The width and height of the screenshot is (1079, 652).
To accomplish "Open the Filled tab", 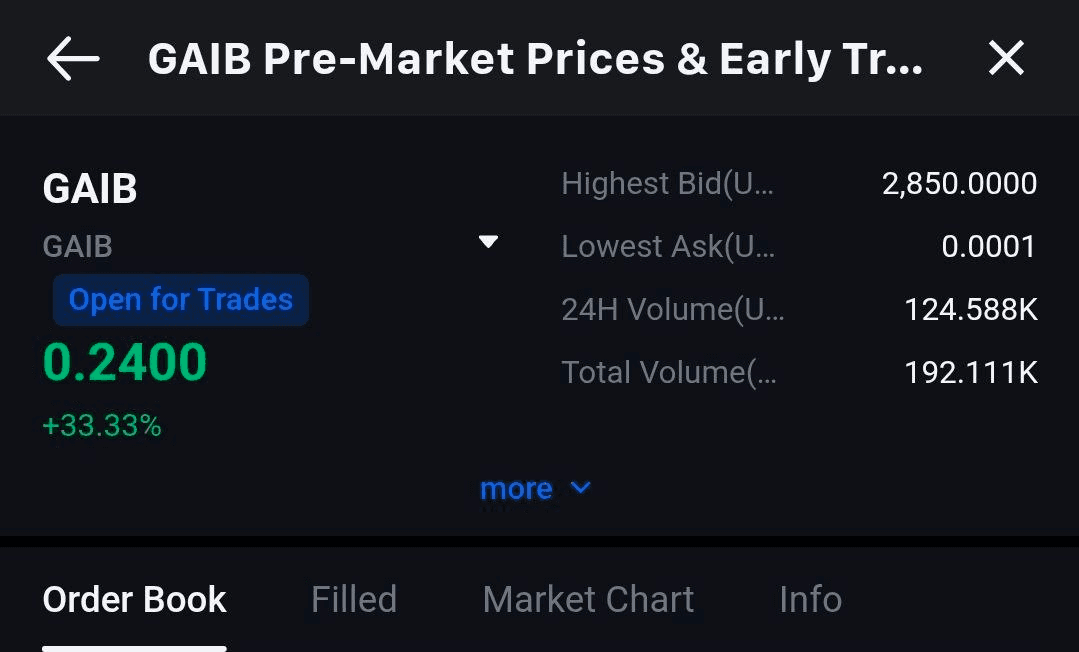I will click(x=354, y=600).
